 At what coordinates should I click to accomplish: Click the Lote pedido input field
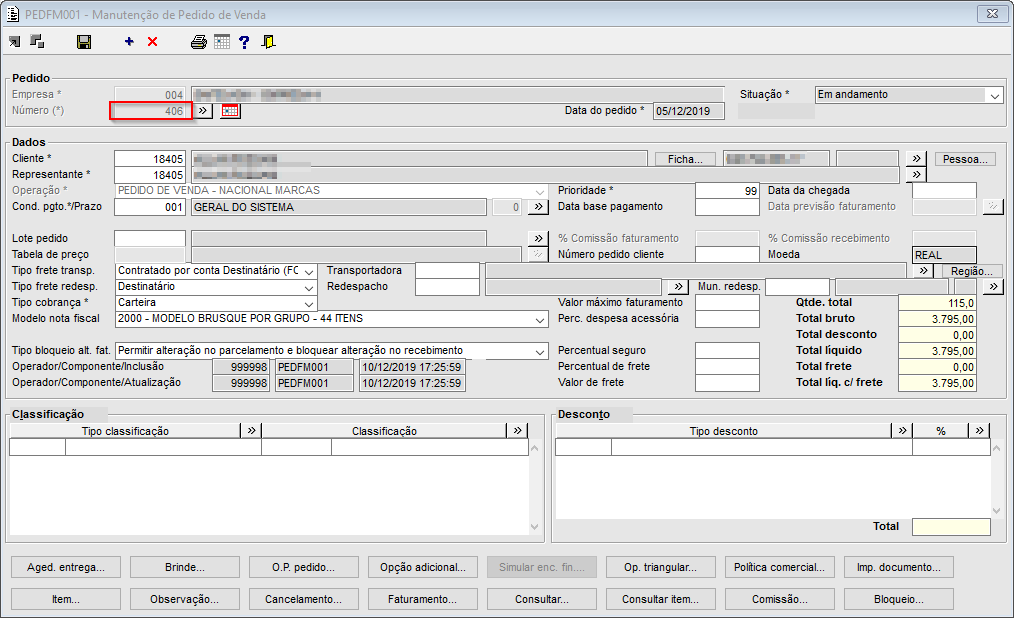coord(150,239)
